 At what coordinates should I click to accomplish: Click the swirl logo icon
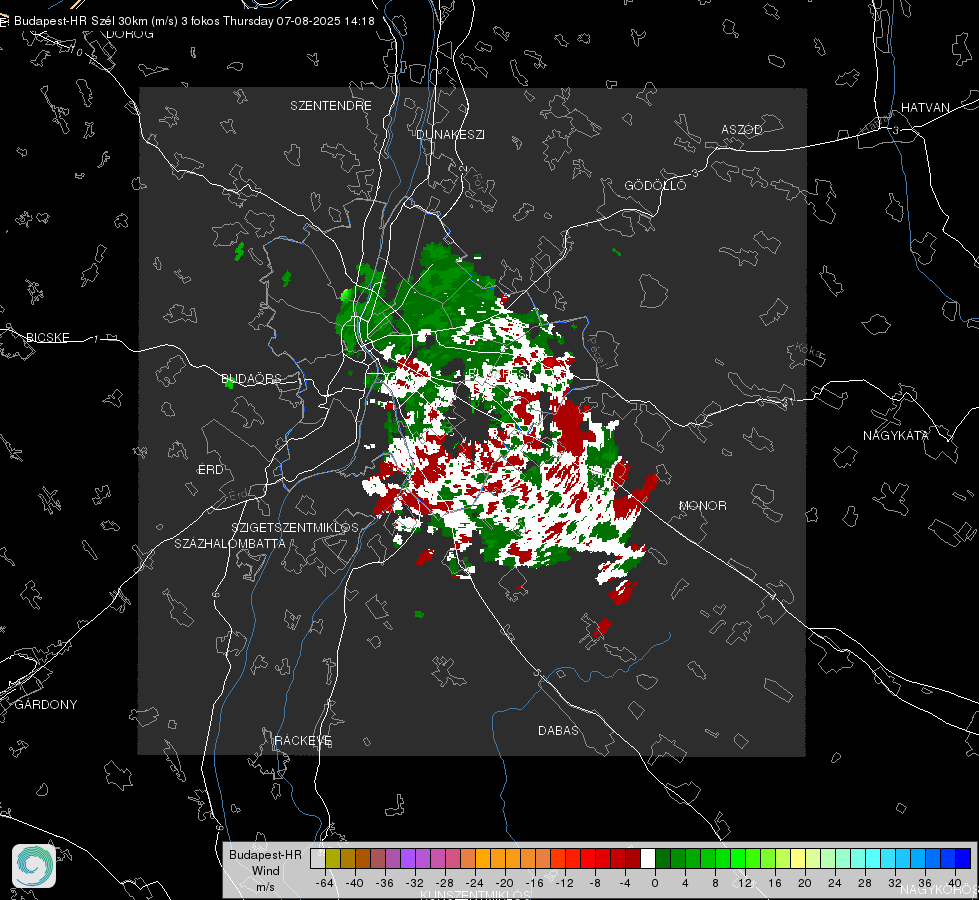(34, 866)
